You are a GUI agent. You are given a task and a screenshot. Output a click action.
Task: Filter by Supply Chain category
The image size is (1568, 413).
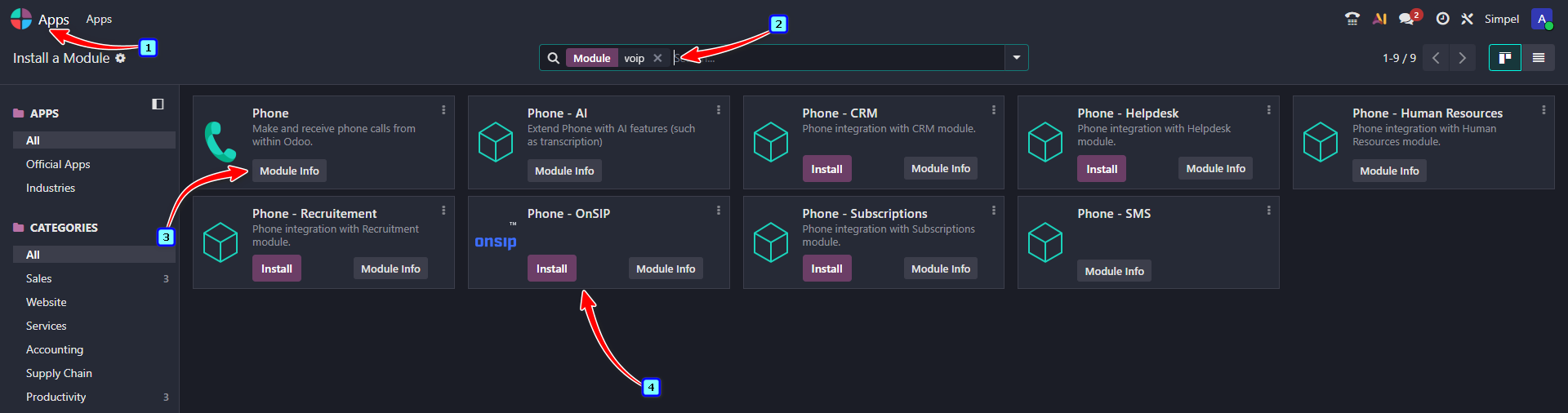click(x=94, y=373)
